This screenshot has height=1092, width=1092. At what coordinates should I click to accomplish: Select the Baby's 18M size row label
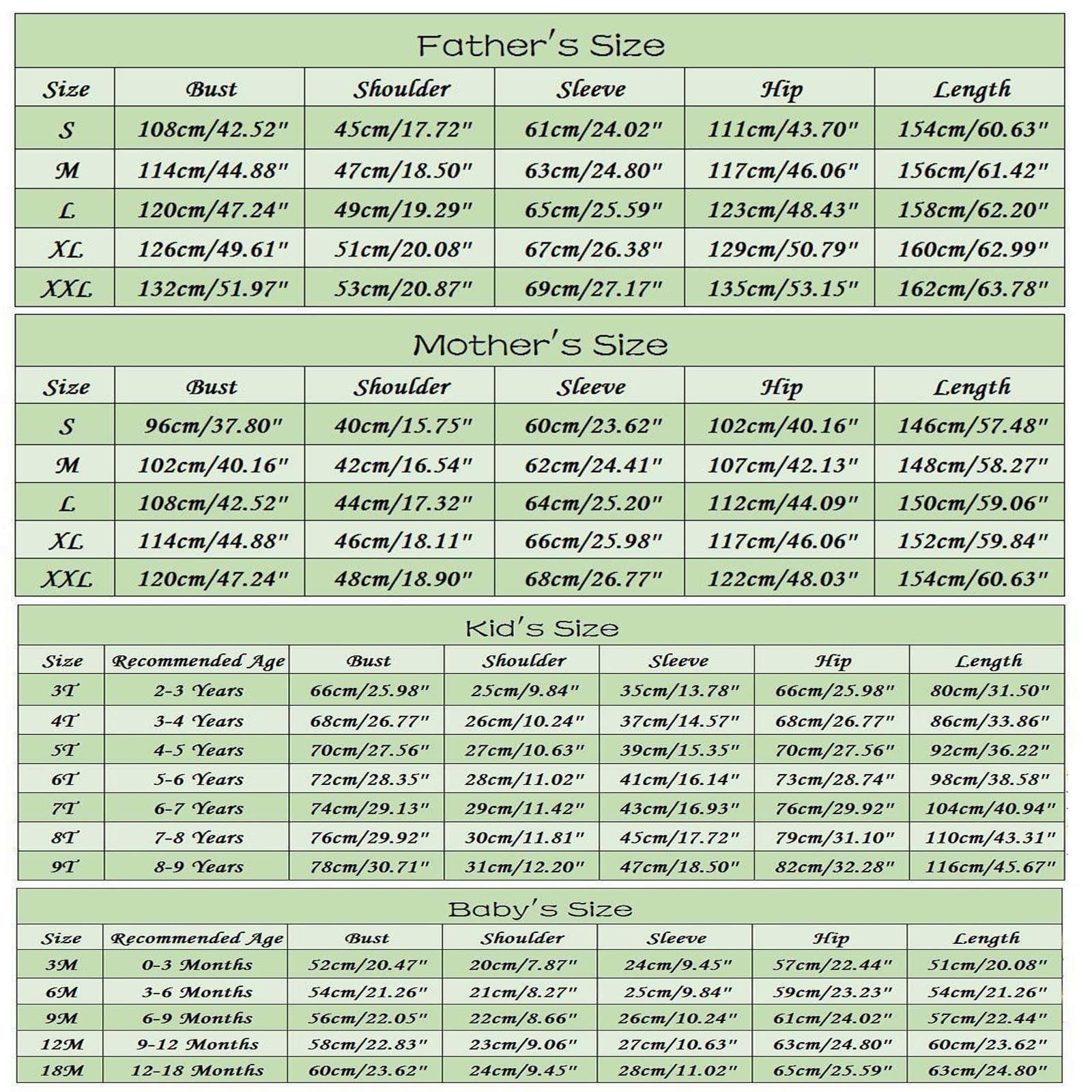tap(61, 1070)
